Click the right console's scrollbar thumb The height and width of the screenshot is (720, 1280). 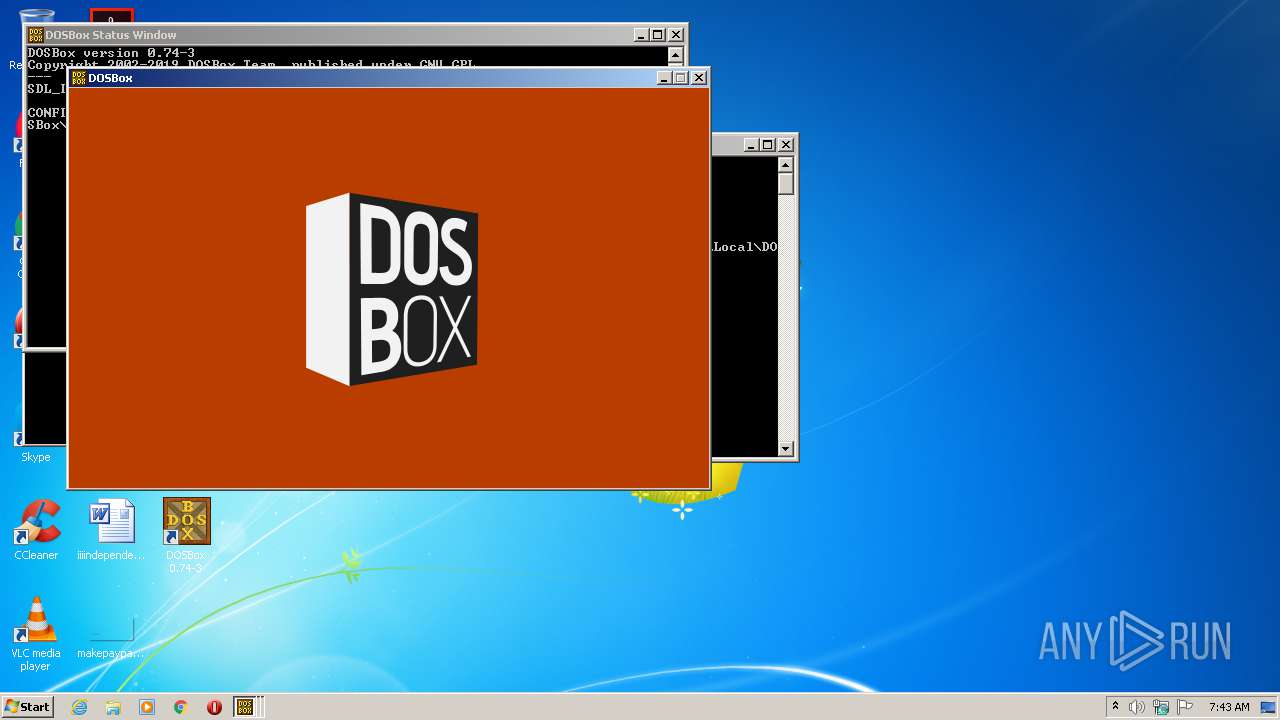pos(786,184)
